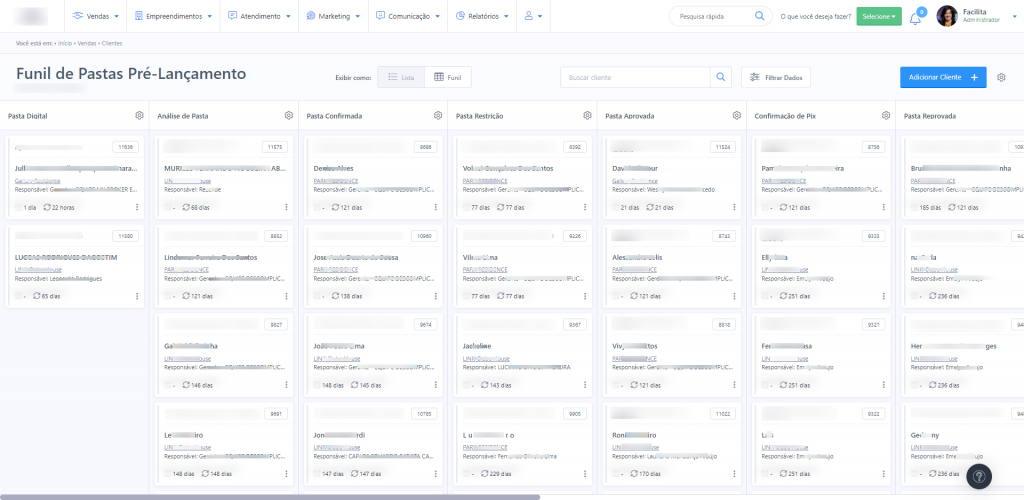The width and height of the screenshot is (1024, 500).
Task: Open the funnel settings gear near Adicionar Cliente
Action: tap(1001, 77)
